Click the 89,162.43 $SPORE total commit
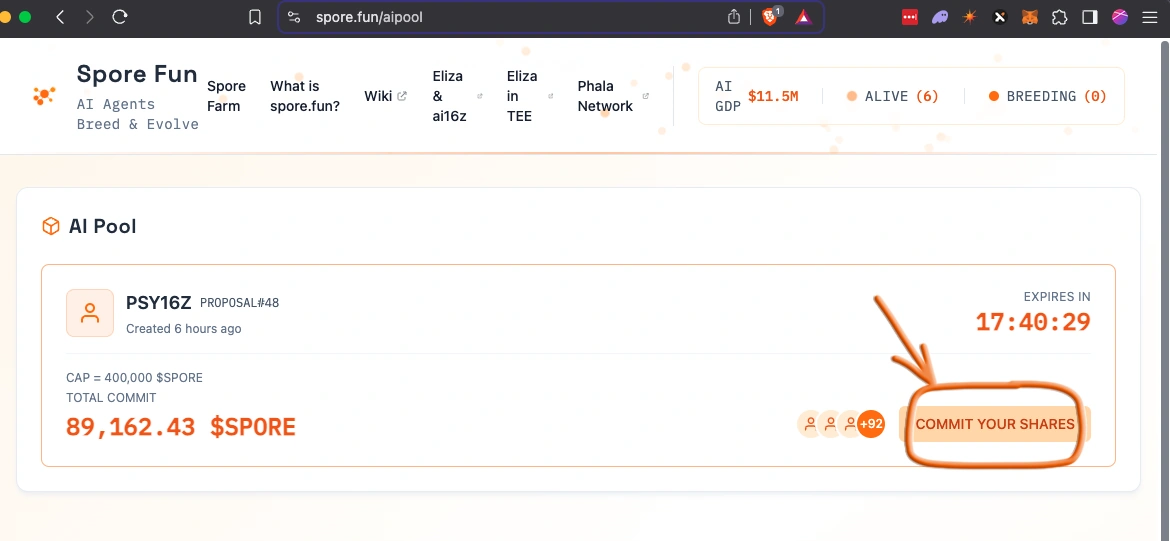This screenshot has height=541, width=1170. [x=181, y=427]
